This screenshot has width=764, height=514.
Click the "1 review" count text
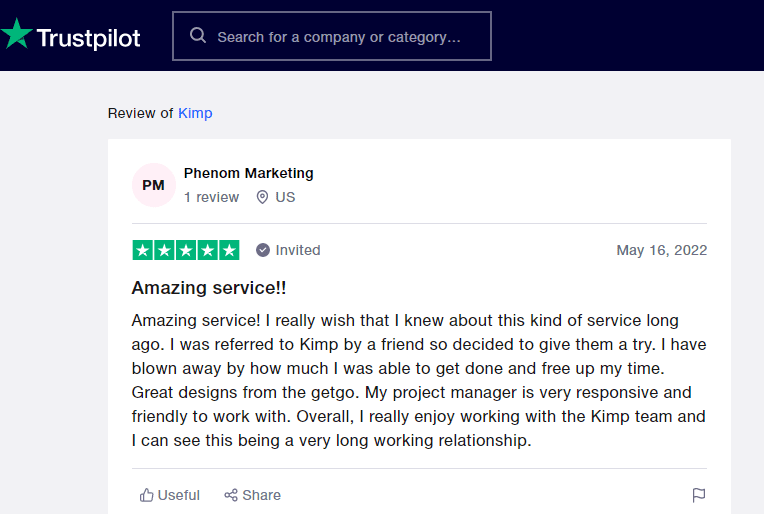(211, 197)
